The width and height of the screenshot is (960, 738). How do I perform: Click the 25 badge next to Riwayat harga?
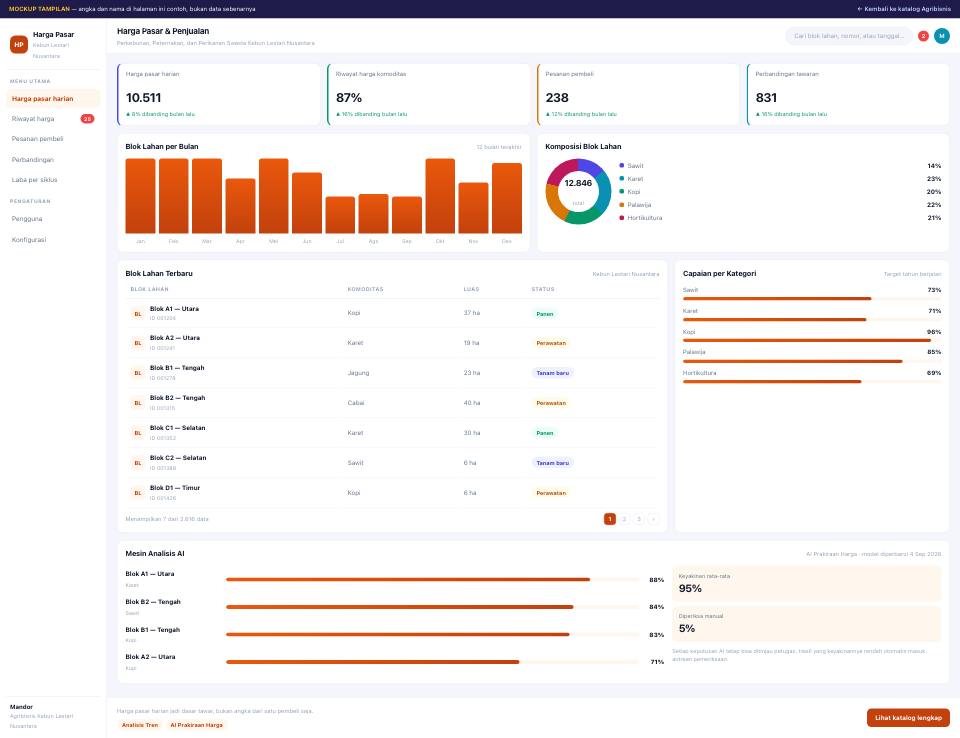pyautogui.click(x=88, y=119)
